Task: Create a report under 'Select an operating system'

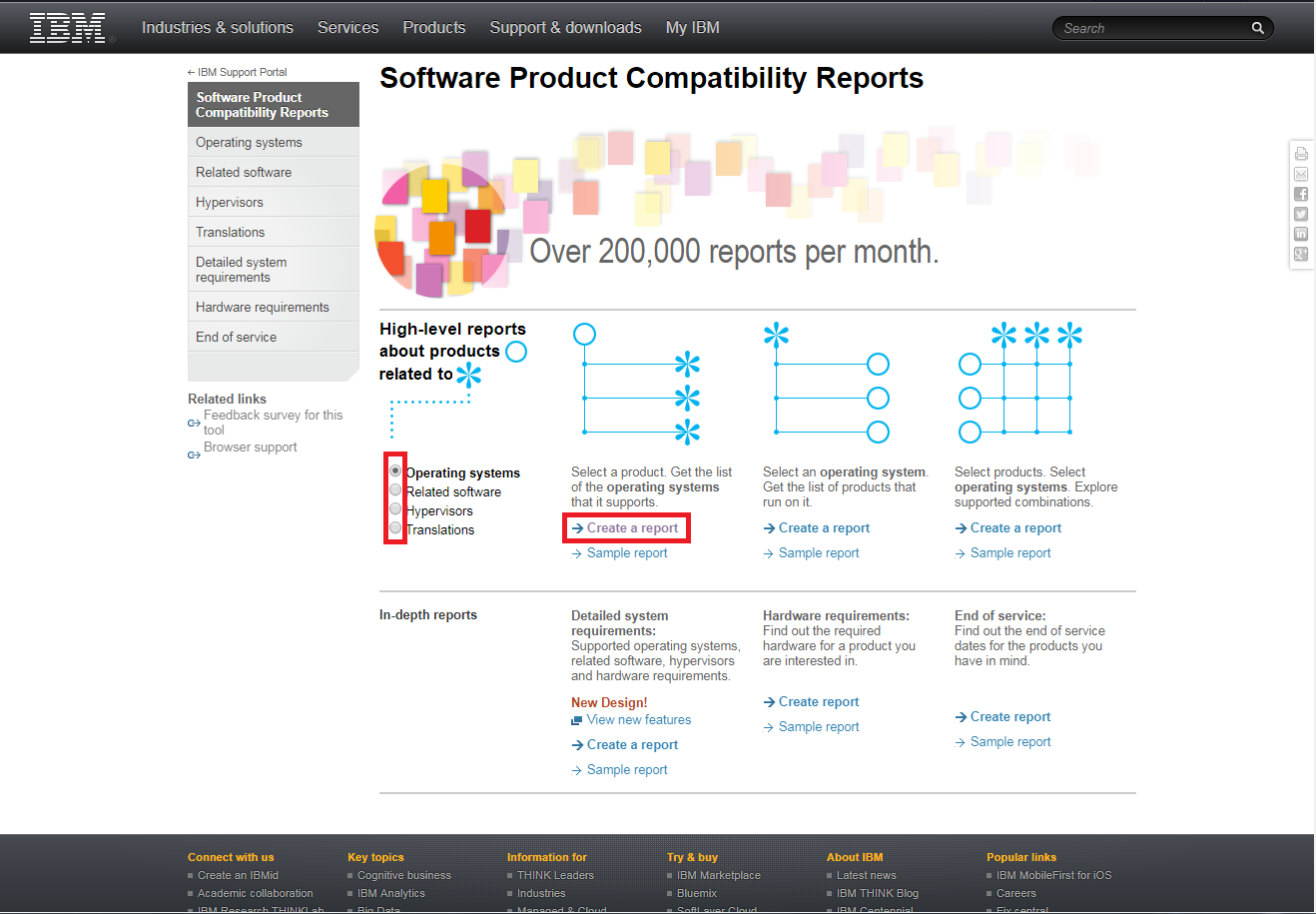Action: pyautogui.click(x=824, y=528)
